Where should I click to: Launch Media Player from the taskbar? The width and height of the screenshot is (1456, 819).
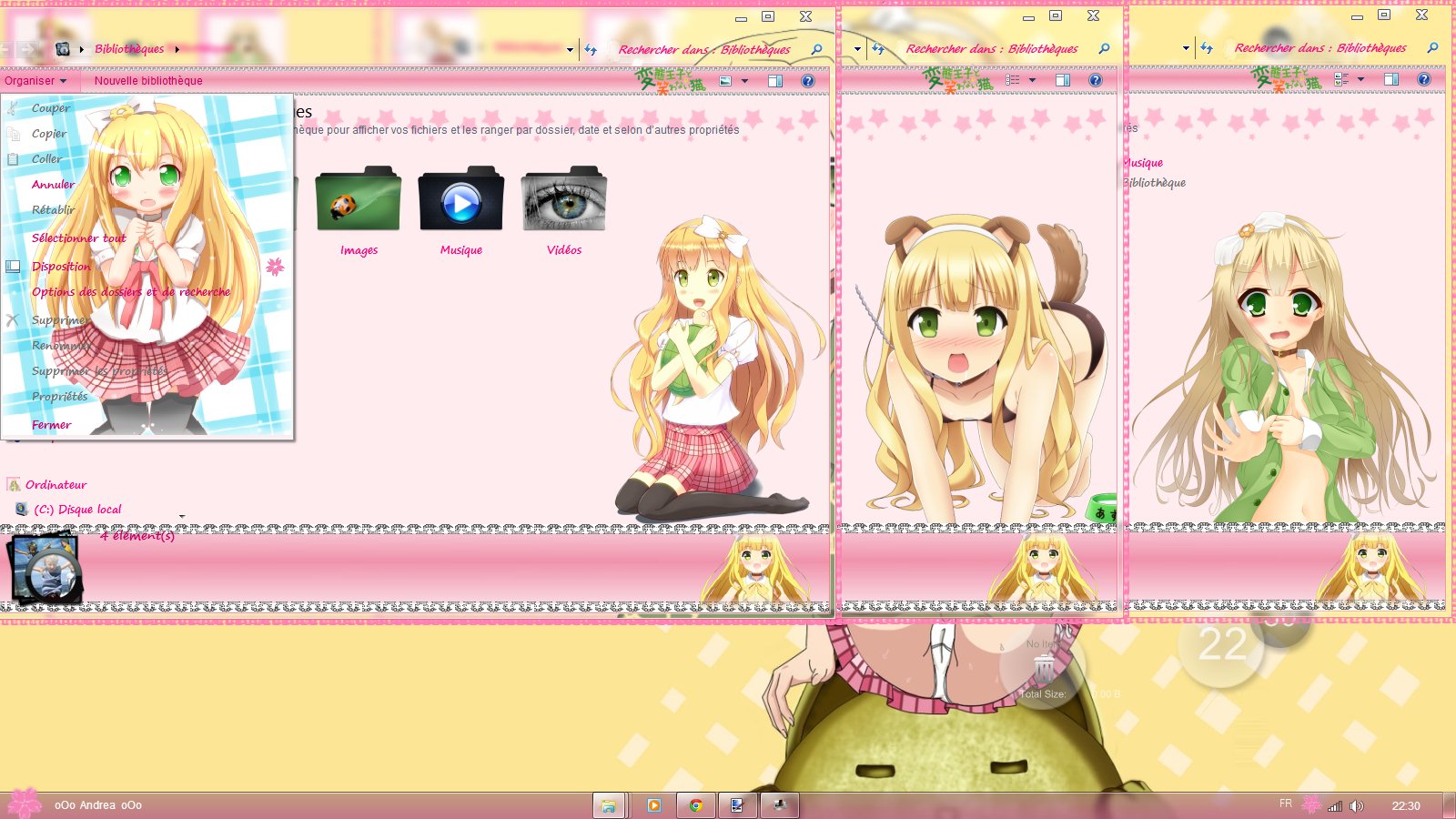click(653, 805)
